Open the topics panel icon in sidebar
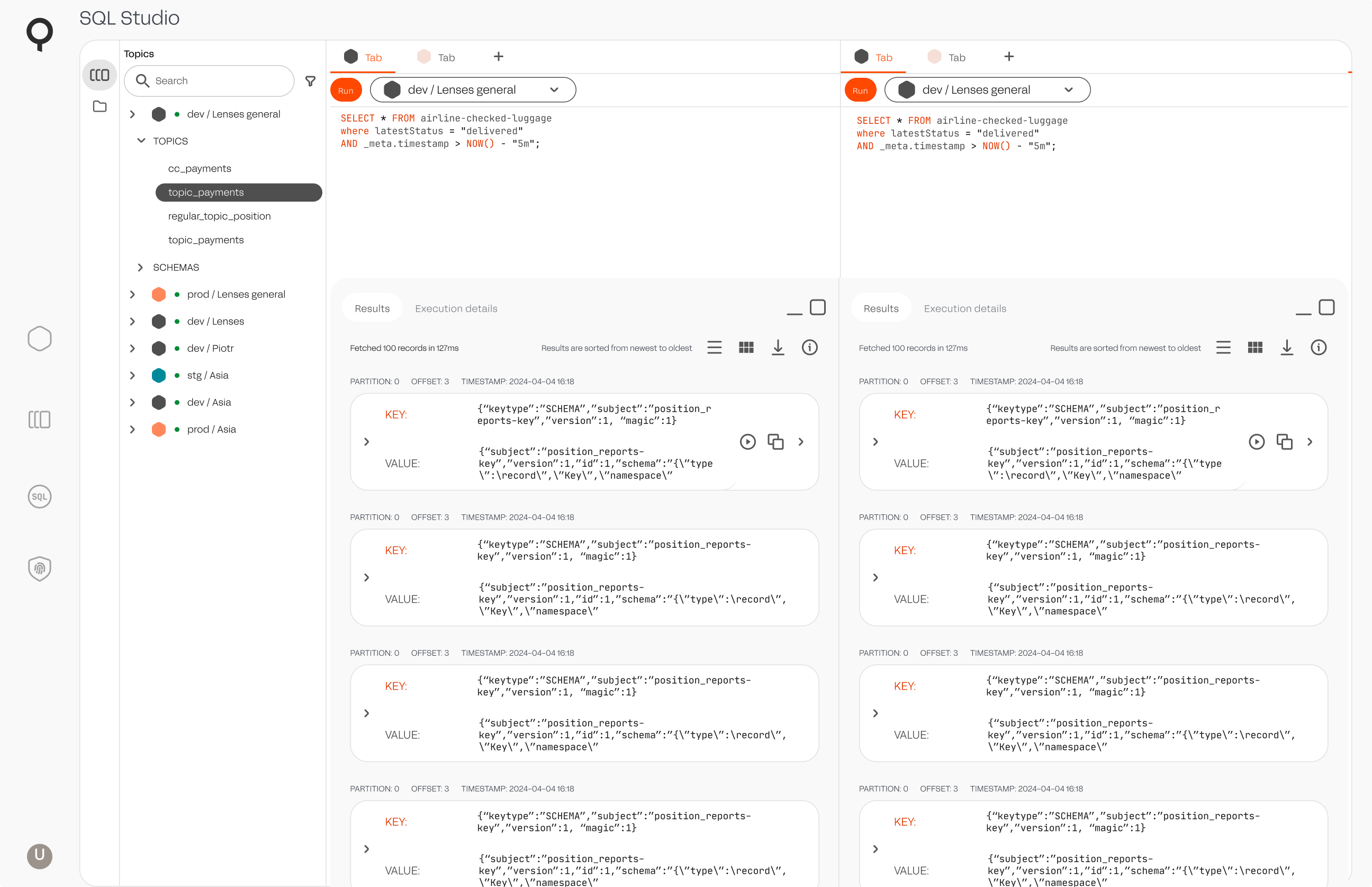This screenshot has height=887, width=1372. [x=99, y=76]
